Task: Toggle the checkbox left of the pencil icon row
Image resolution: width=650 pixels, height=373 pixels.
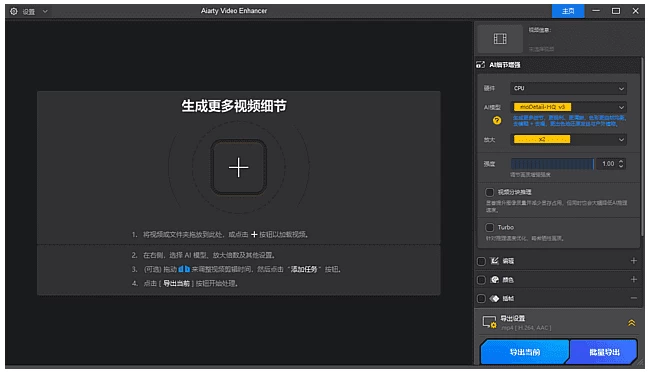Action: pyautogui.click(x=481, y=261)
